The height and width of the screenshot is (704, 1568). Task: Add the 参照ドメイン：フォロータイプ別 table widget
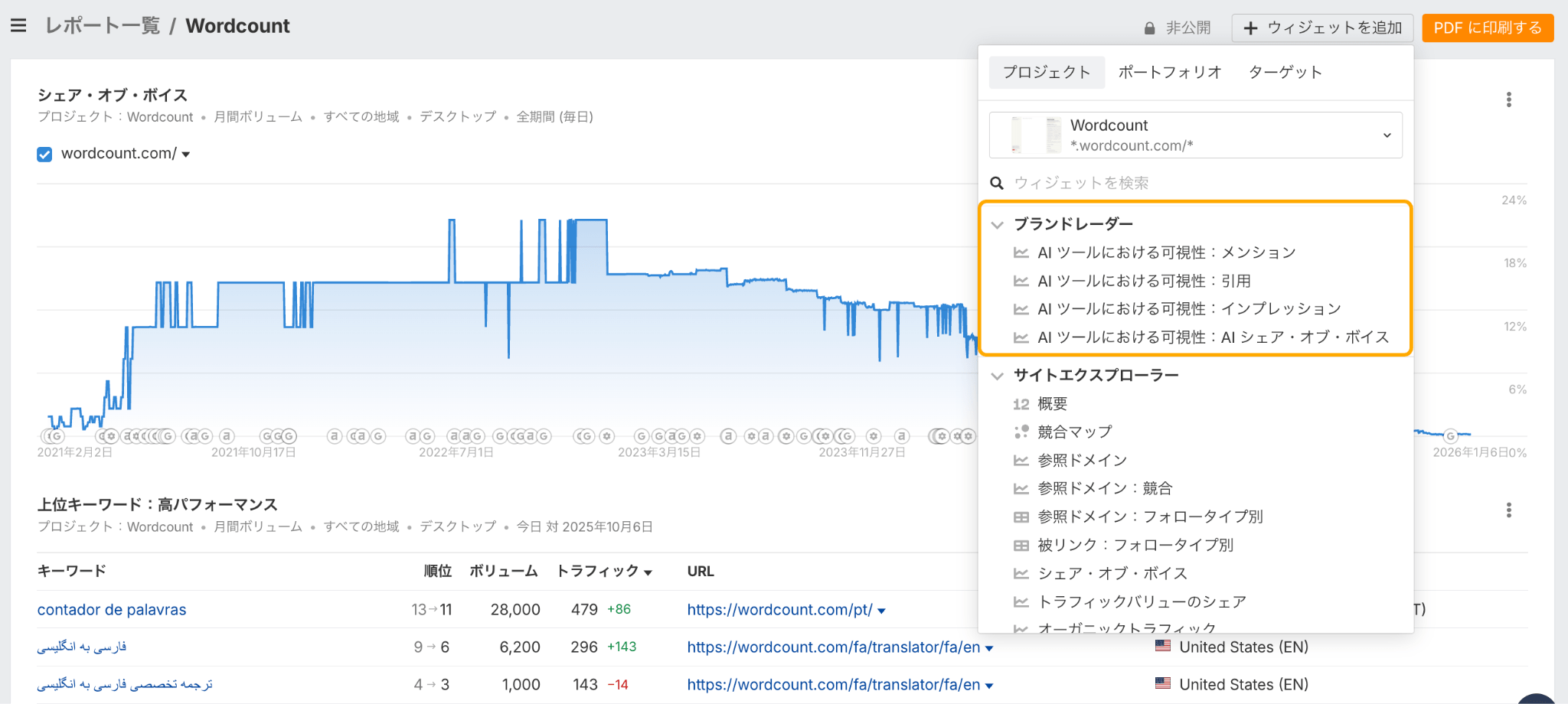pyautogui.click(x=1149, y=517)
